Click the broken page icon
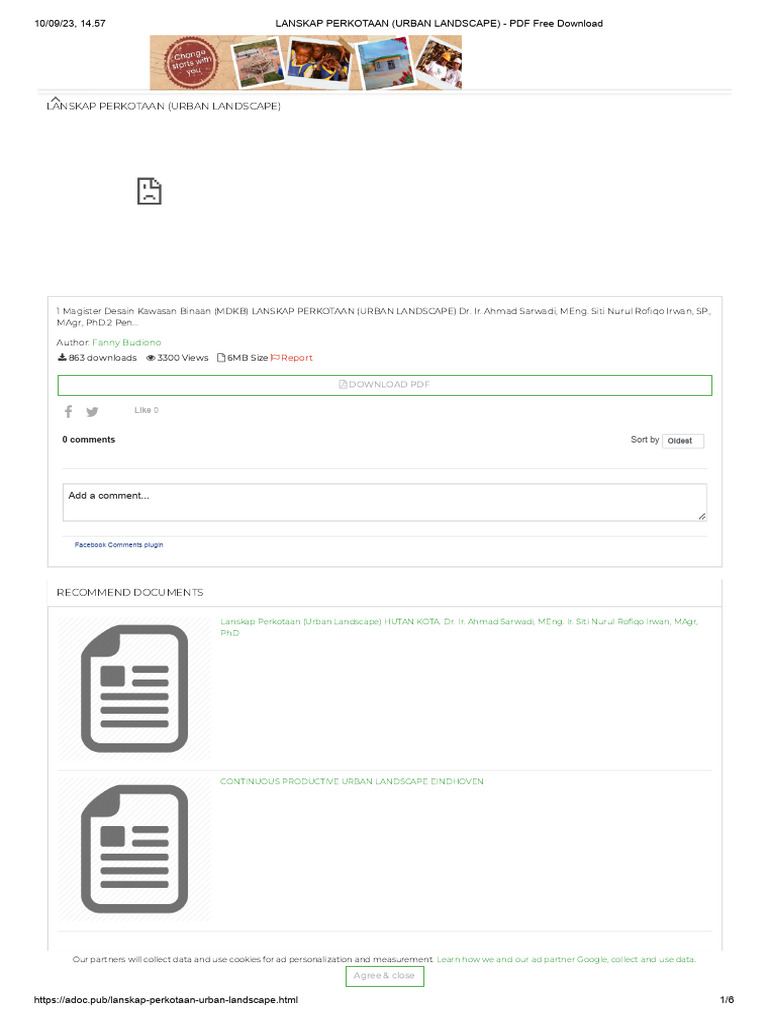The image size is (768, 1024). point(149,191)
